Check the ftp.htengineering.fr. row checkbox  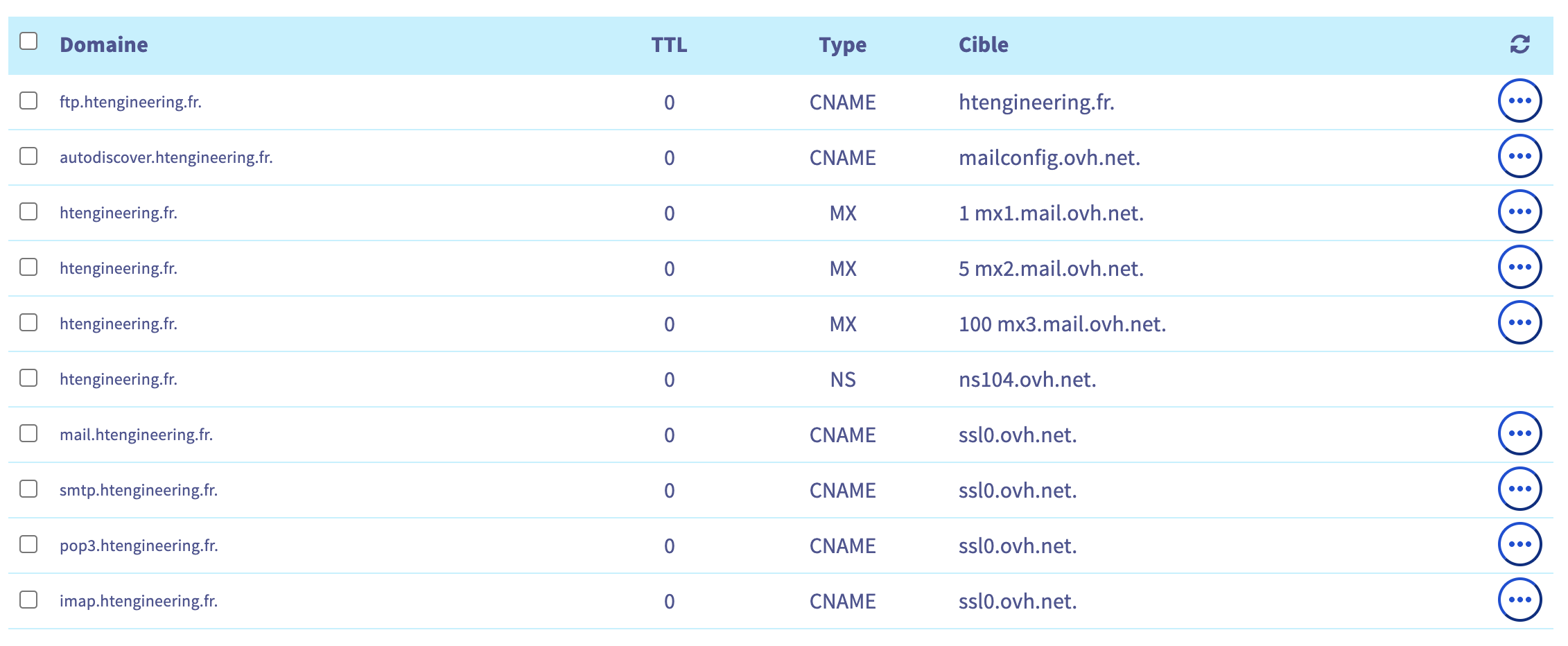(x=28, y=101)
